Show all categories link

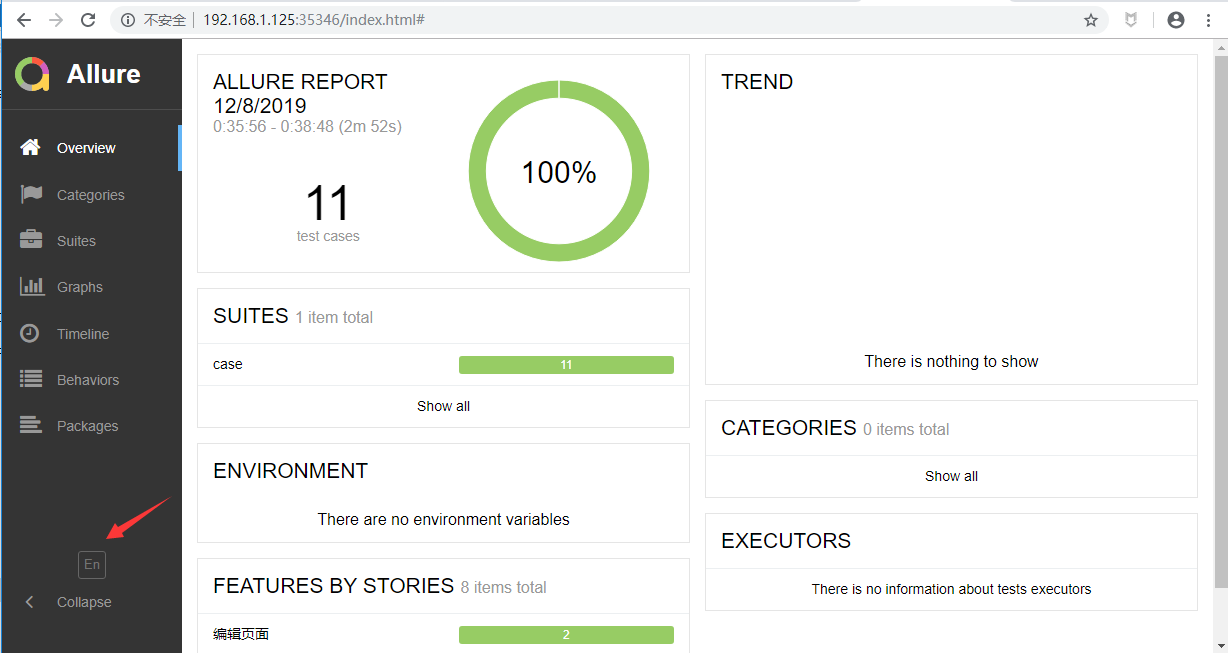coord(951,476)
